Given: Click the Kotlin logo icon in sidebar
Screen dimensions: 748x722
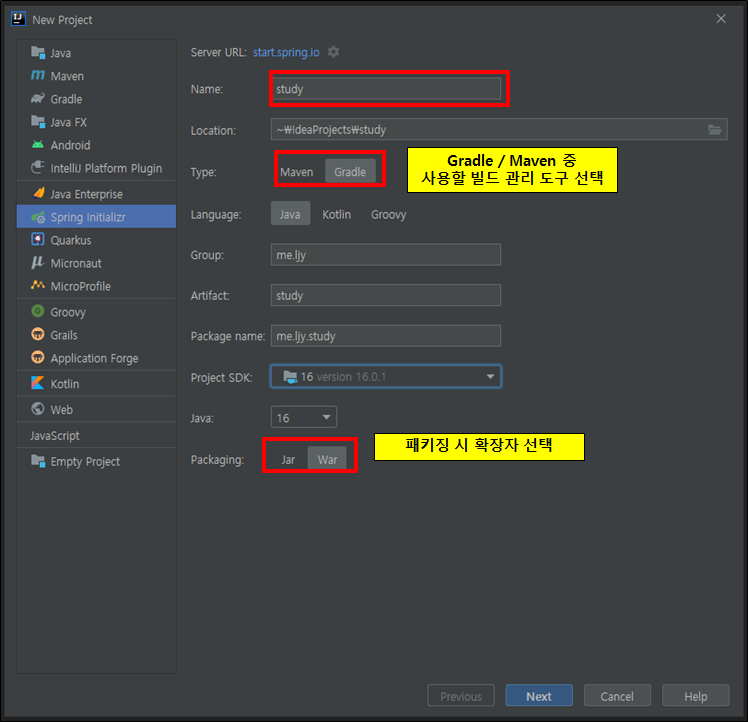Looking at the screenshot, I should point(38,383).
